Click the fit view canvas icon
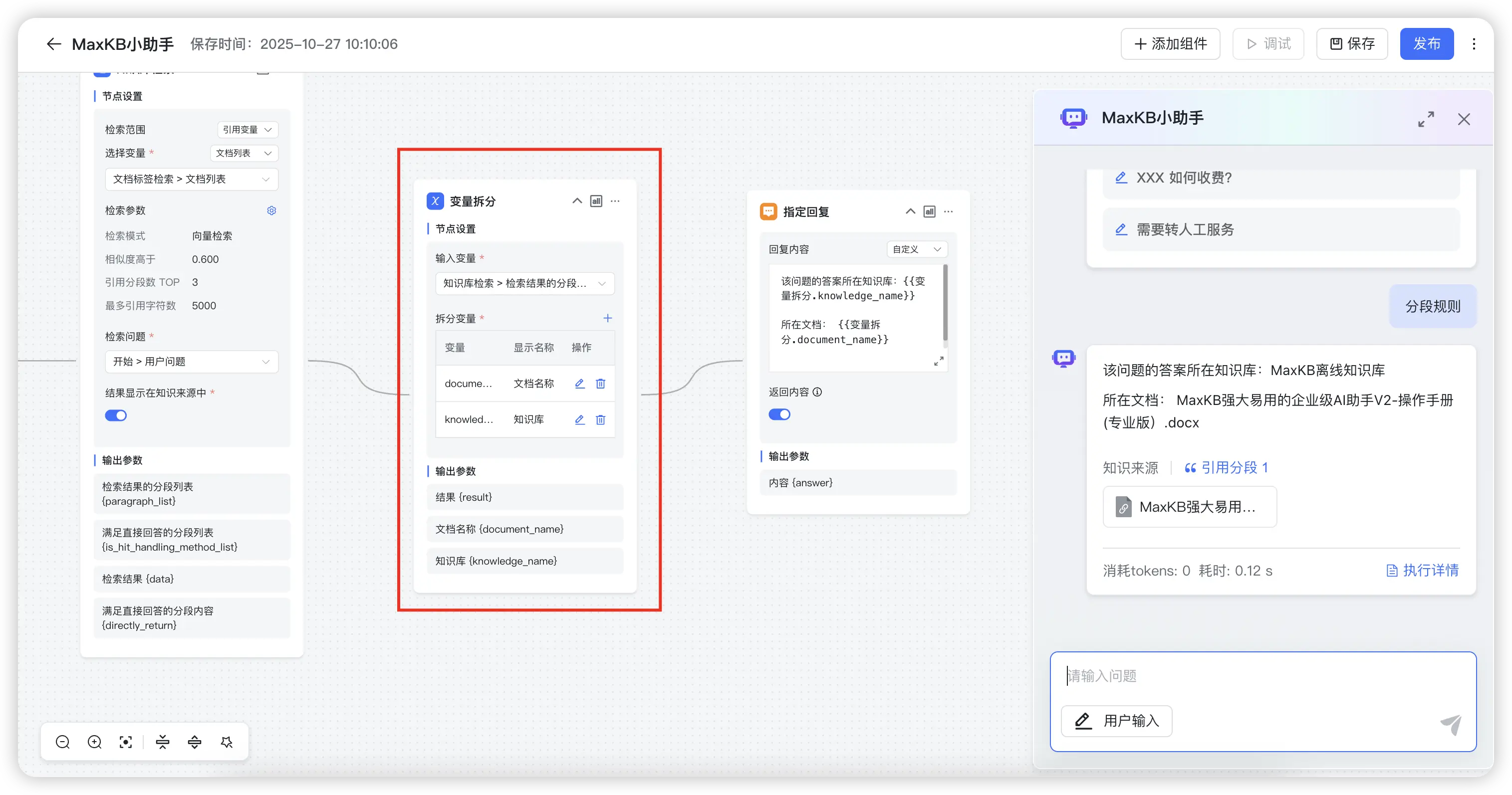 (x=126, y=742)
